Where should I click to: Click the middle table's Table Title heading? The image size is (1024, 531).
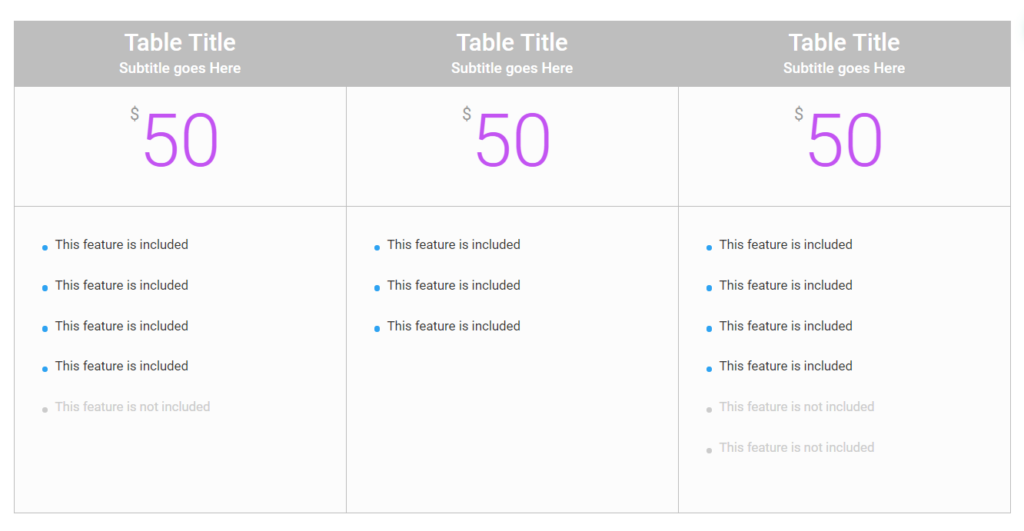point(512,43)
